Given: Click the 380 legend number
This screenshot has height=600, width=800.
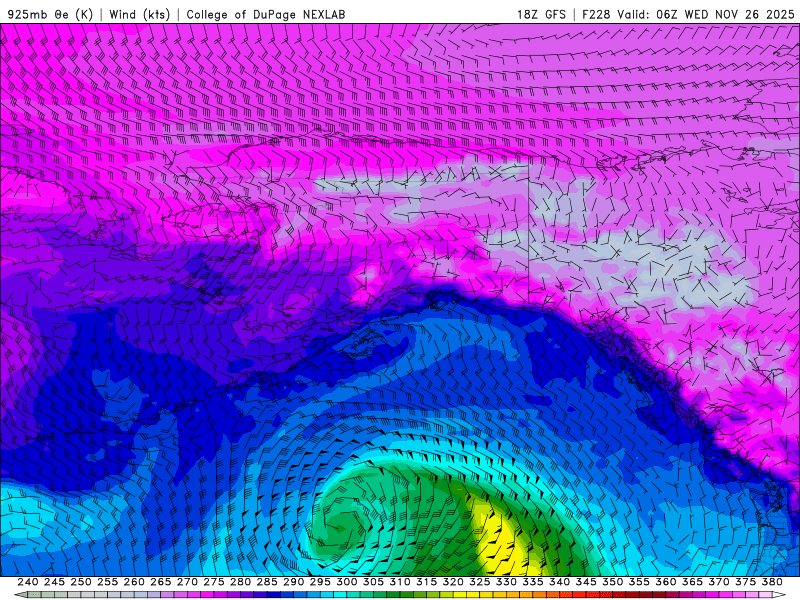Looking at the screenshot, I should pyautogui.click(x=772, y=582).
